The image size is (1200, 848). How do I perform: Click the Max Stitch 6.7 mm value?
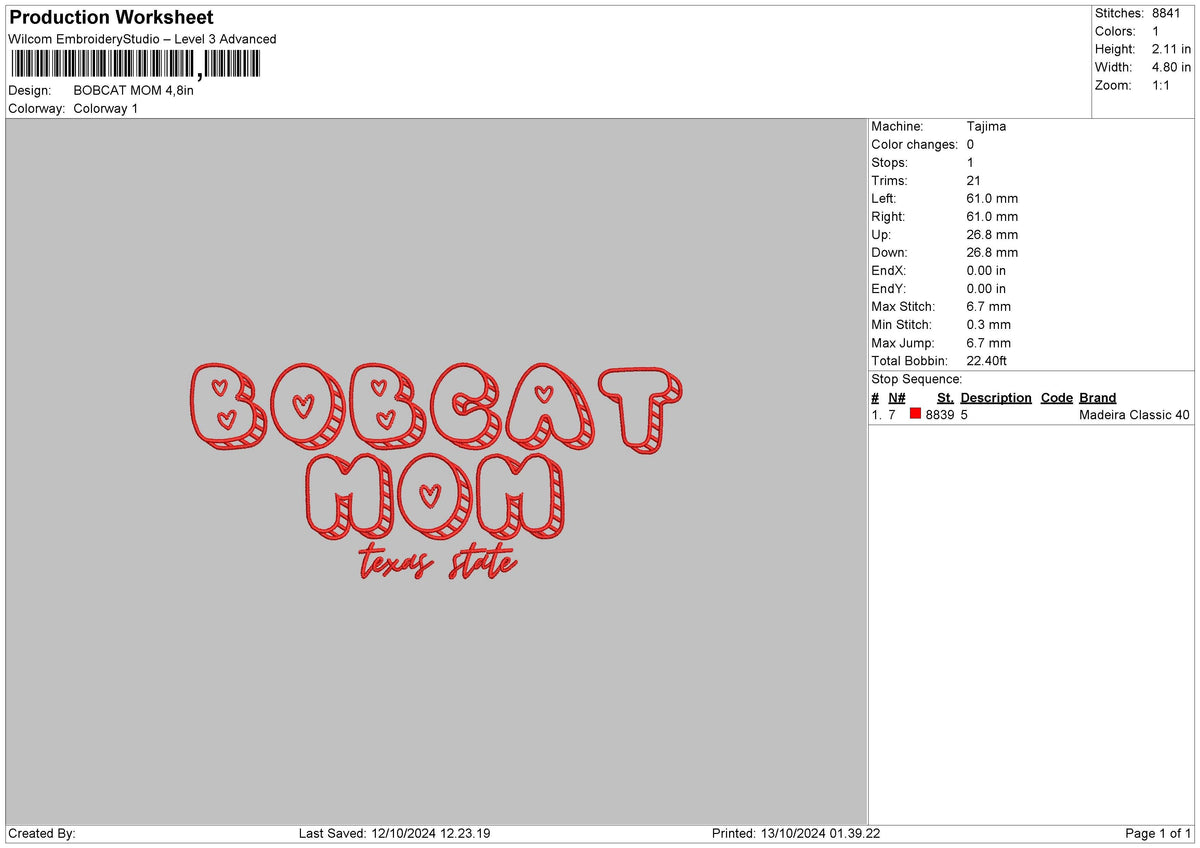(x=987, y=306)
